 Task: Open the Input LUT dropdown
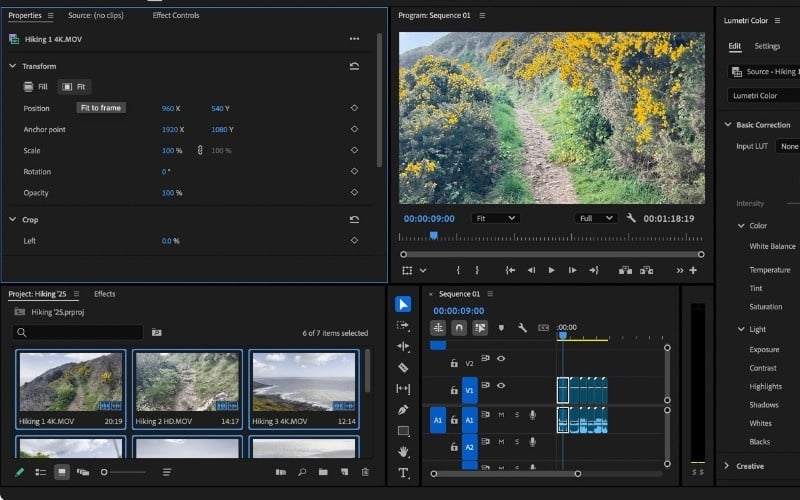coord(788,146)
